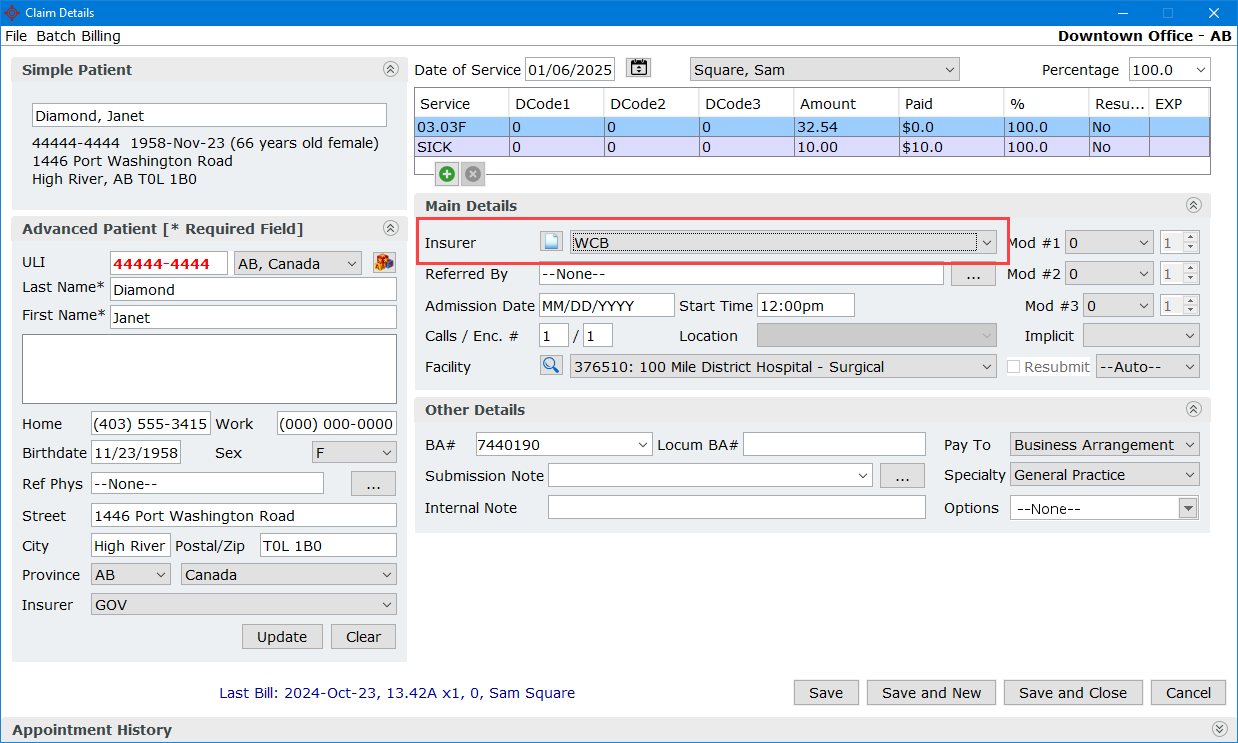This screenshot has height=743, width=1238.
Task: Click the Update patient button
Action: pyautogui.click(x=282, y=637)
